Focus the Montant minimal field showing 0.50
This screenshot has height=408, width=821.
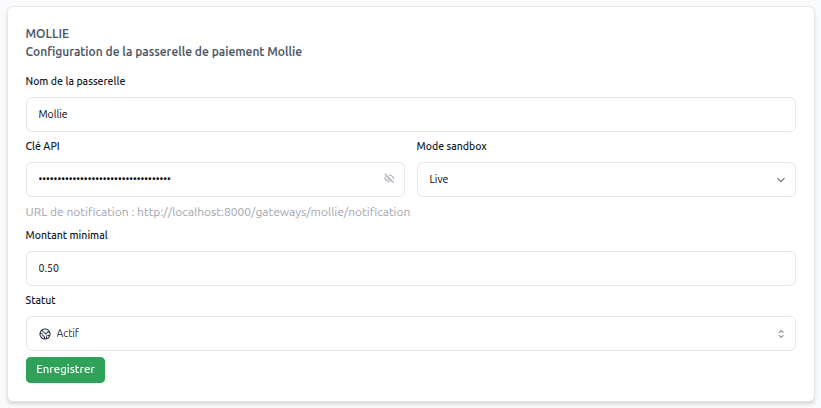[410, 268]
